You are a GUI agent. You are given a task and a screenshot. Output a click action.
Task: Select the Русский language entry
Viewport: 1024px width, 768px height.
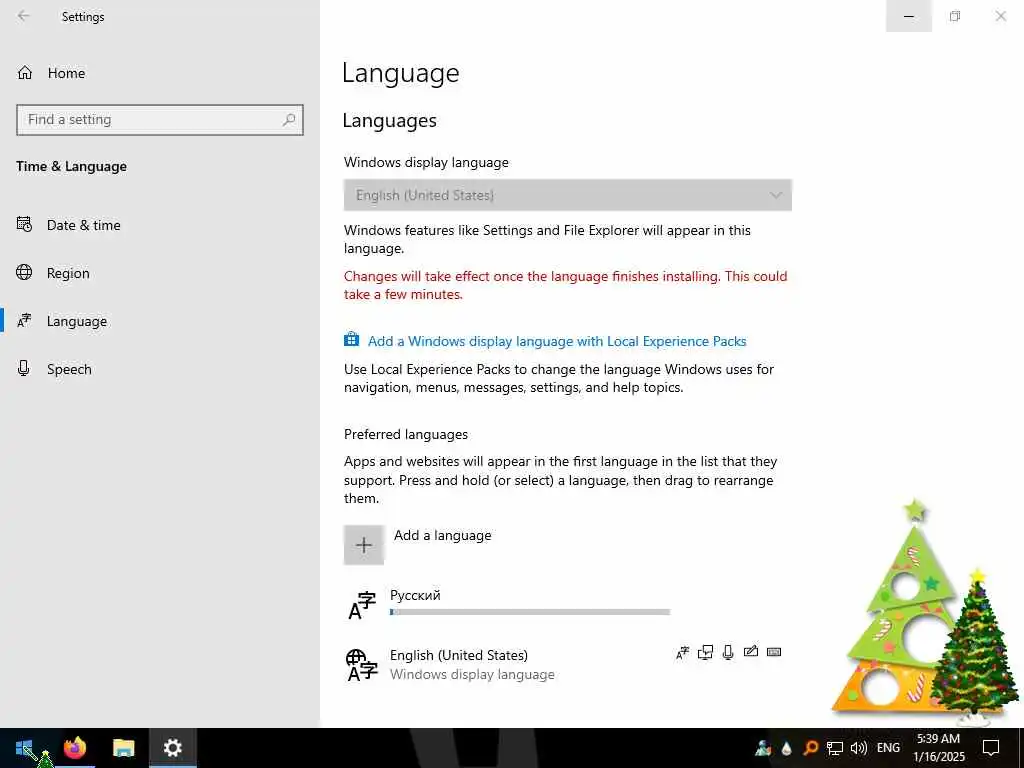[x=568, y=603]
